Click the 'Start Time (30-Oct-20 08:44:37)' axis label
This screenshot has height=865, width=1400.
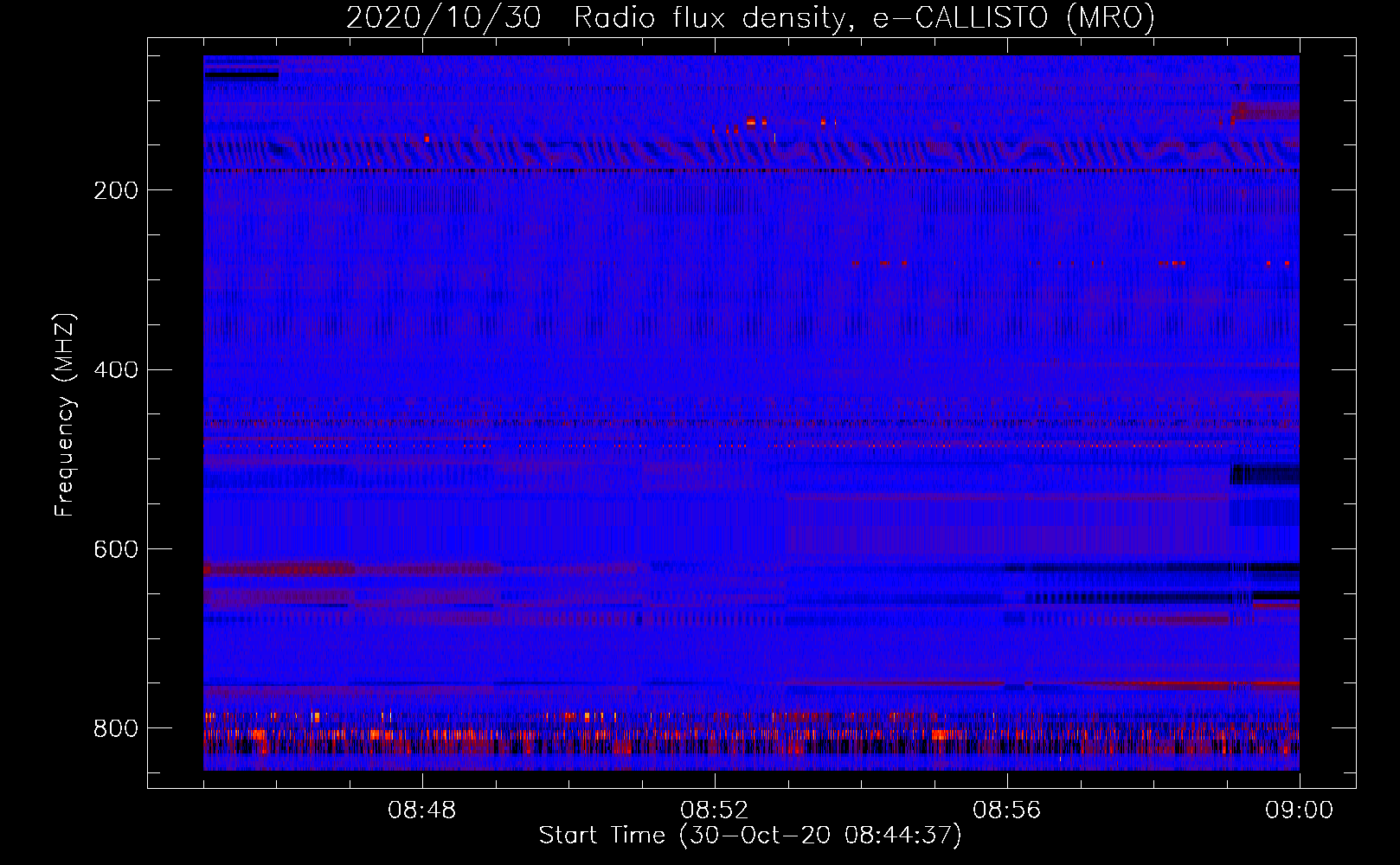pyautogui.click(x=750, y=836)
